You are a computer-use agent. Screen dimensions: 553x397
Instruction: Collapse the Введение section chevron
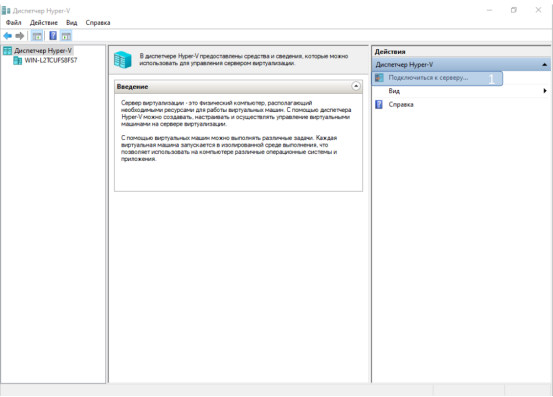pyautogui.click(x=356, y=86)
